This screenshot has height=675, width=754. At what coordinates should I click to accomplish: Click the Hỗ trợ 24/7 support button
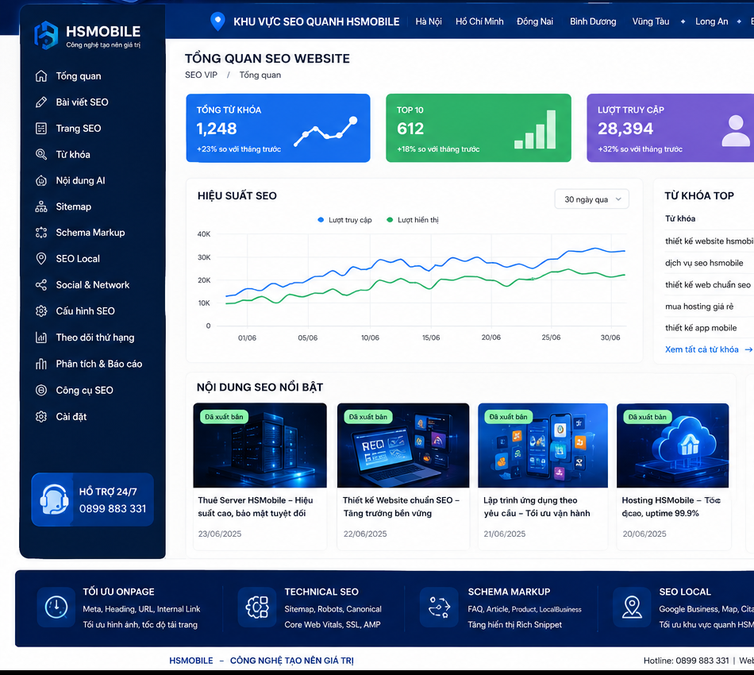(x=92, y=500)
